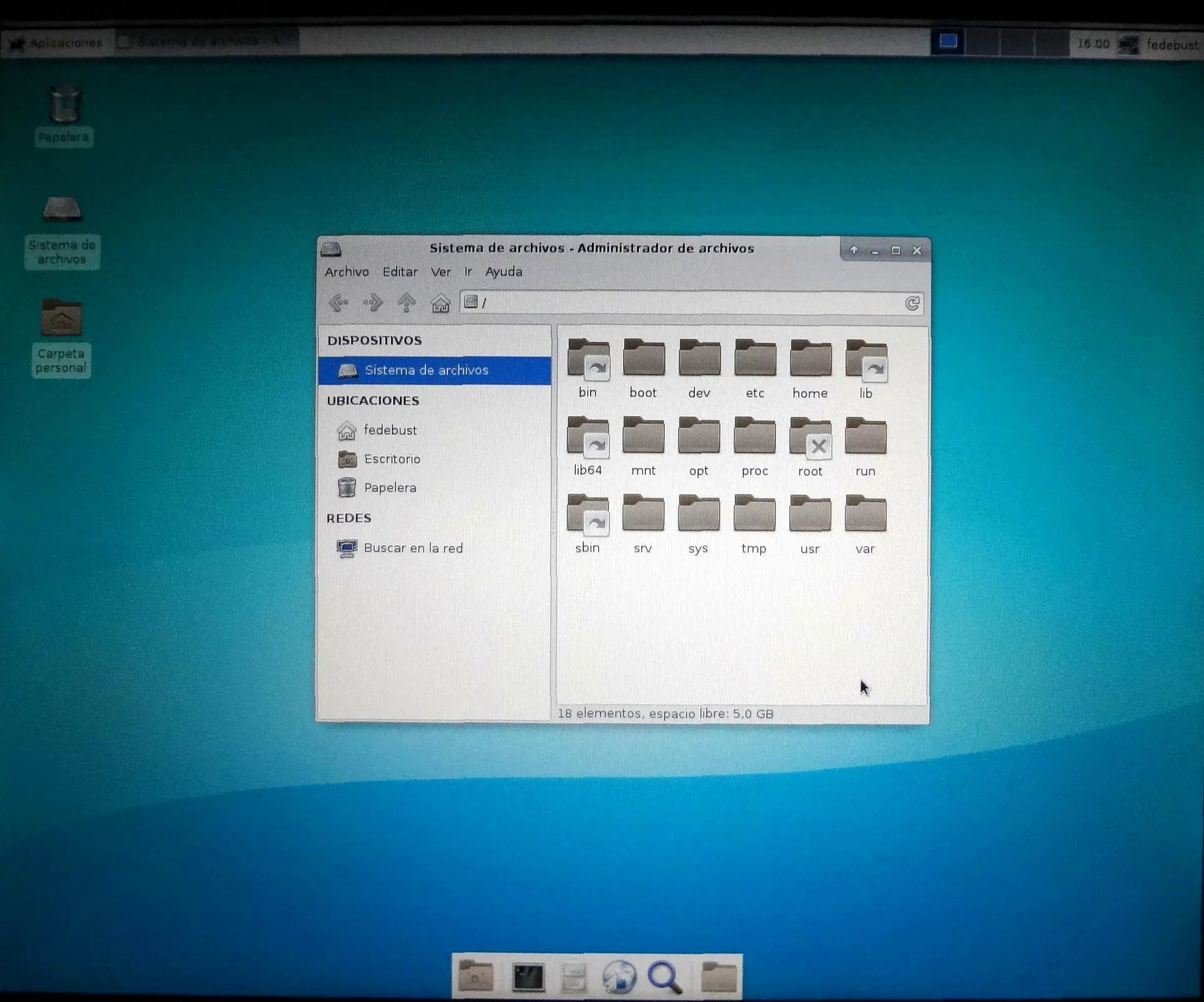Open the run folder
The height and width of the screenshot is (1002, 1204).
coord(866,446)
